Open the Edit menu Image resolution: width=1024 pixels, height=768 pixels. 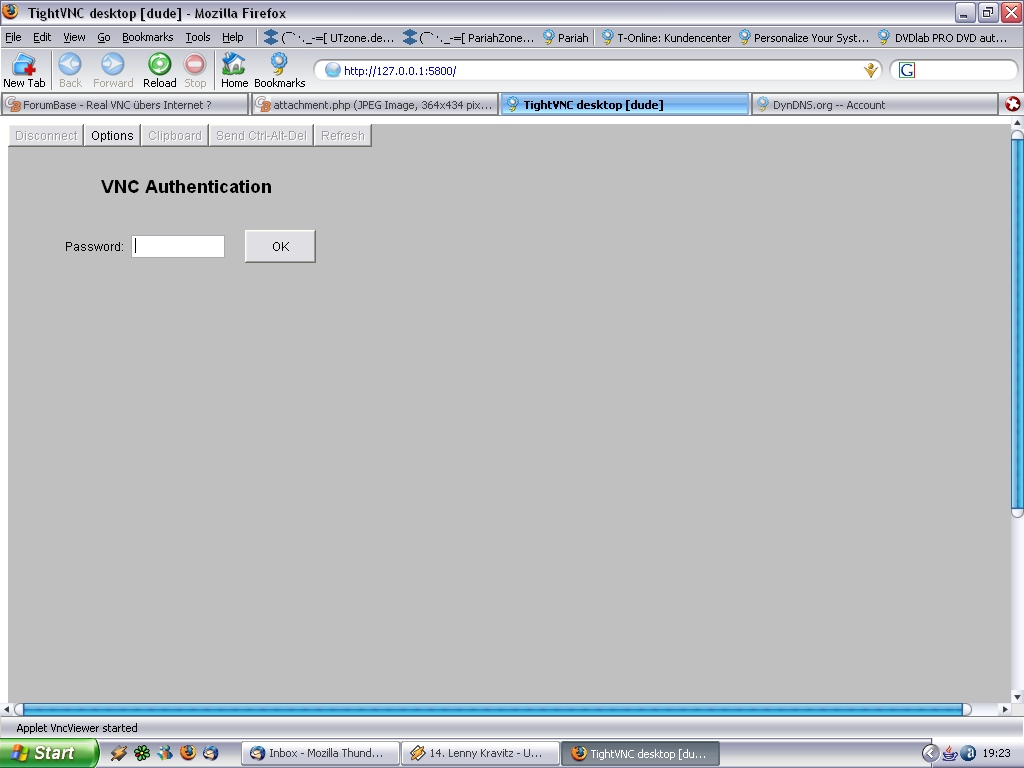pos(42,37)
